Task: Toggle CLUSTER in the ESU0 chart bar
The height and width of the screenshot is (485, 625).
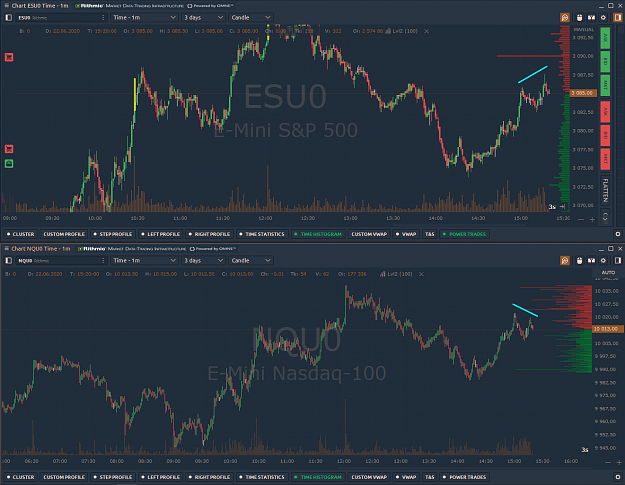Action: point(20,234)
